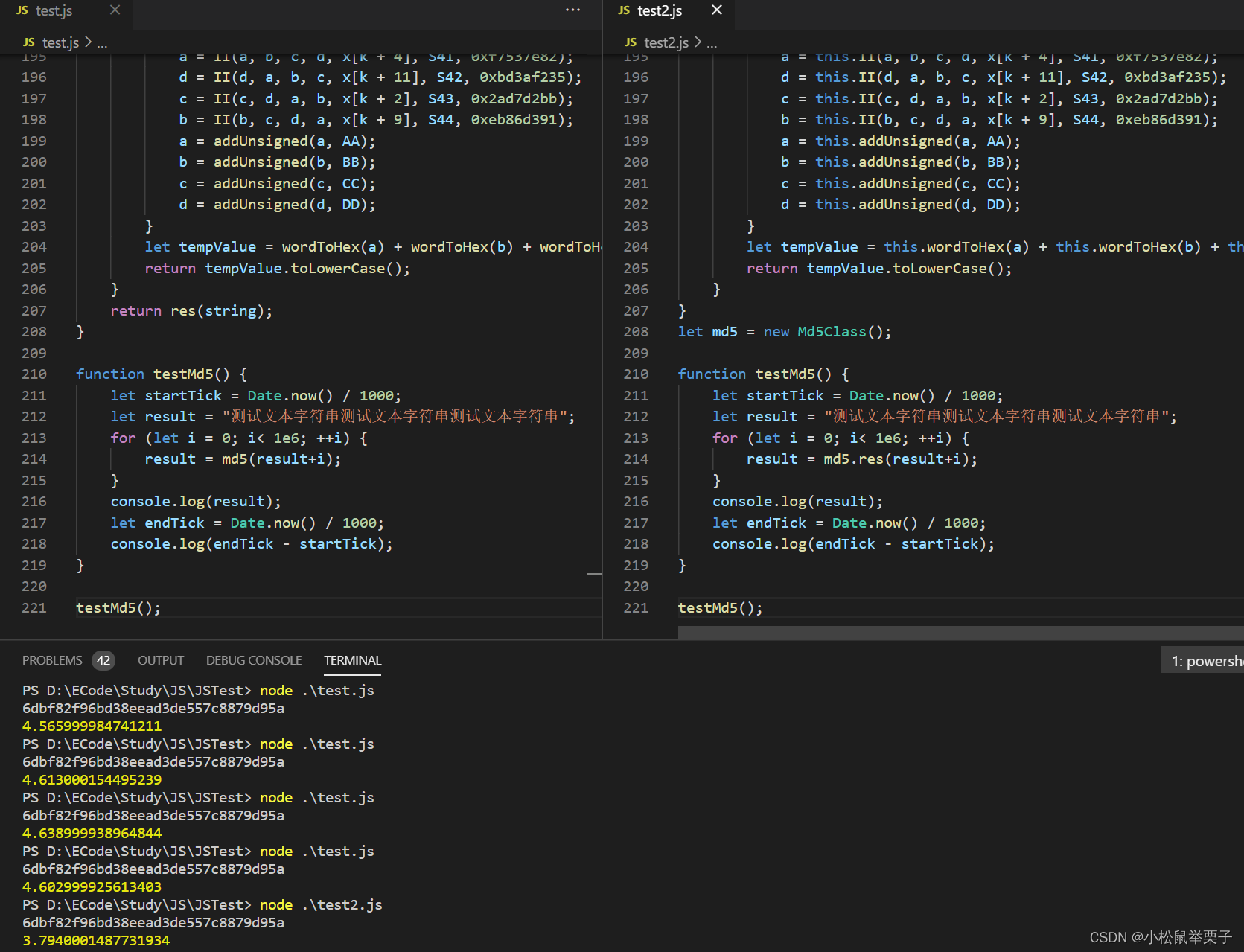Screen dimensions: 1244x952
Task: Open the PROBLEMS panel
Action: tap(52, 659)
